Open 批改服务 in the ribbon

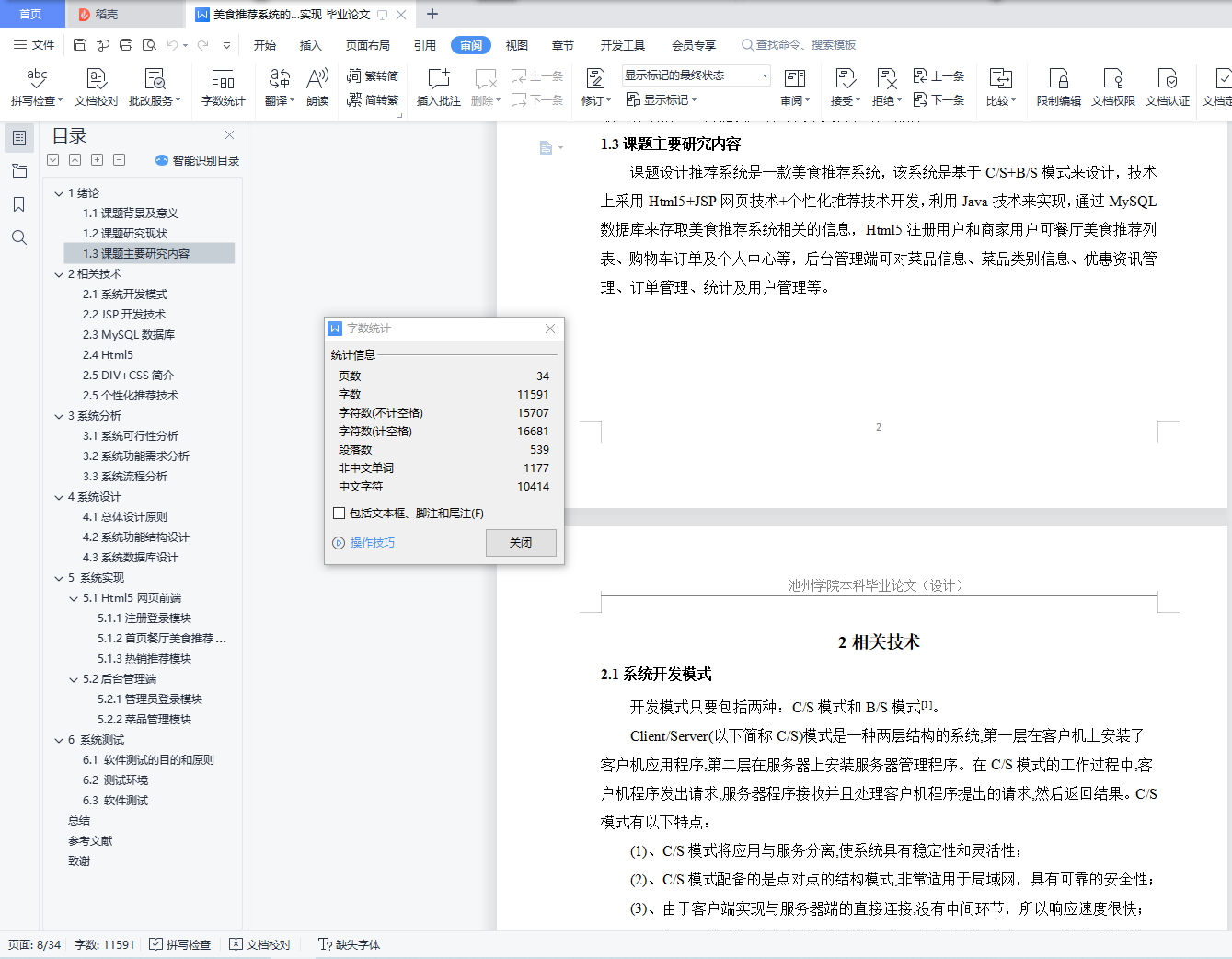[x=155, y=87]
